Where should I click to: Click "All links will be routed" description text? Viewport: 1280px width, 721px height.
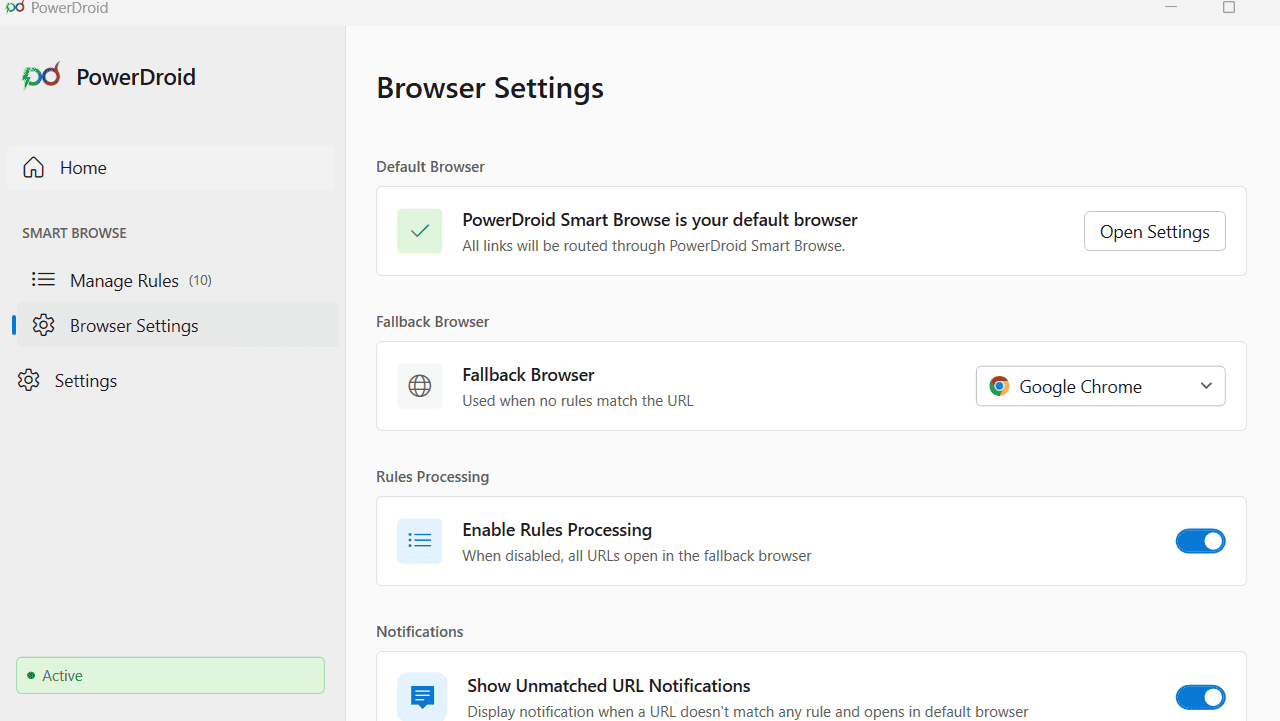tap(654, 246)
